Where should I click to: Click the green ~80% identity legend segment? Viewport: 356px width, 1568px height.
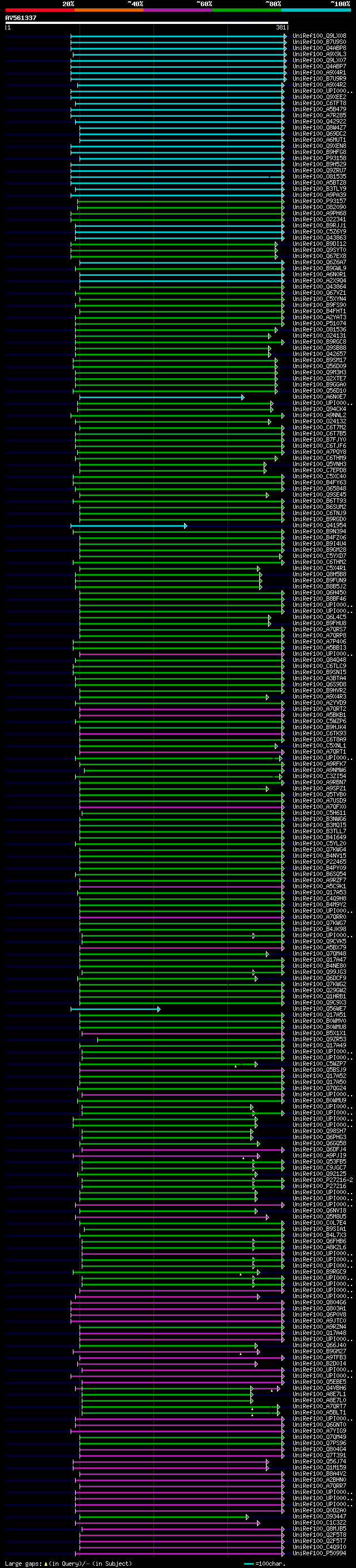[247, 10]
